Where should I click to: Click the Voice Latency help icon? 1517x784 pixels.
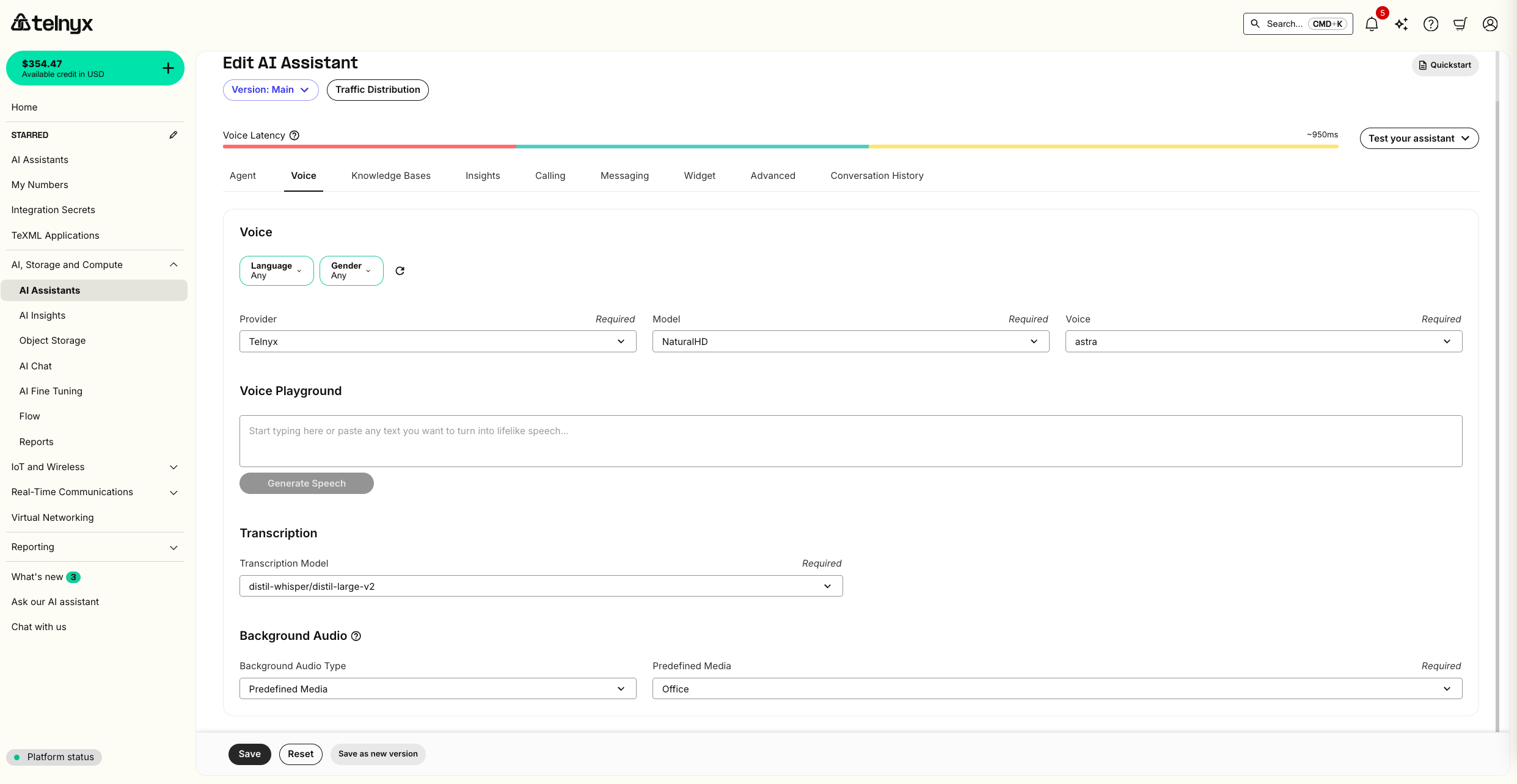click(294, 136)
